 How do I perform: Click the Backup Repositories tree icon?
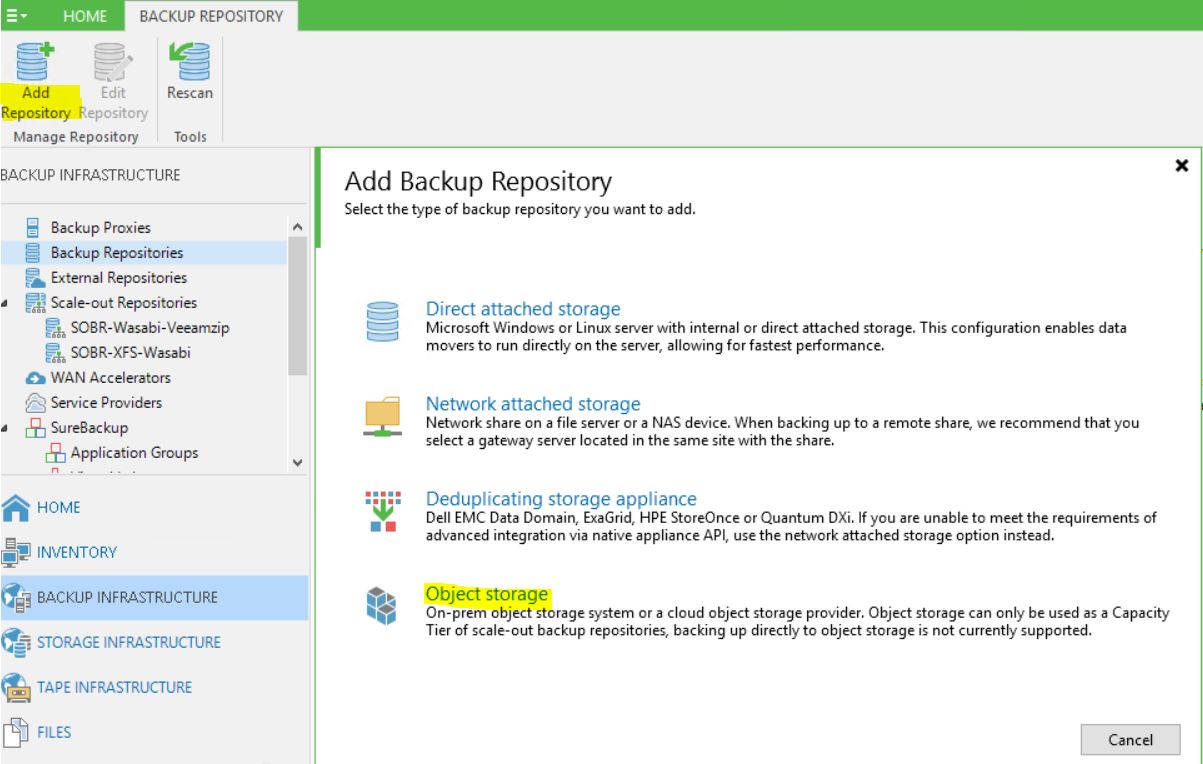coord(33,252)
